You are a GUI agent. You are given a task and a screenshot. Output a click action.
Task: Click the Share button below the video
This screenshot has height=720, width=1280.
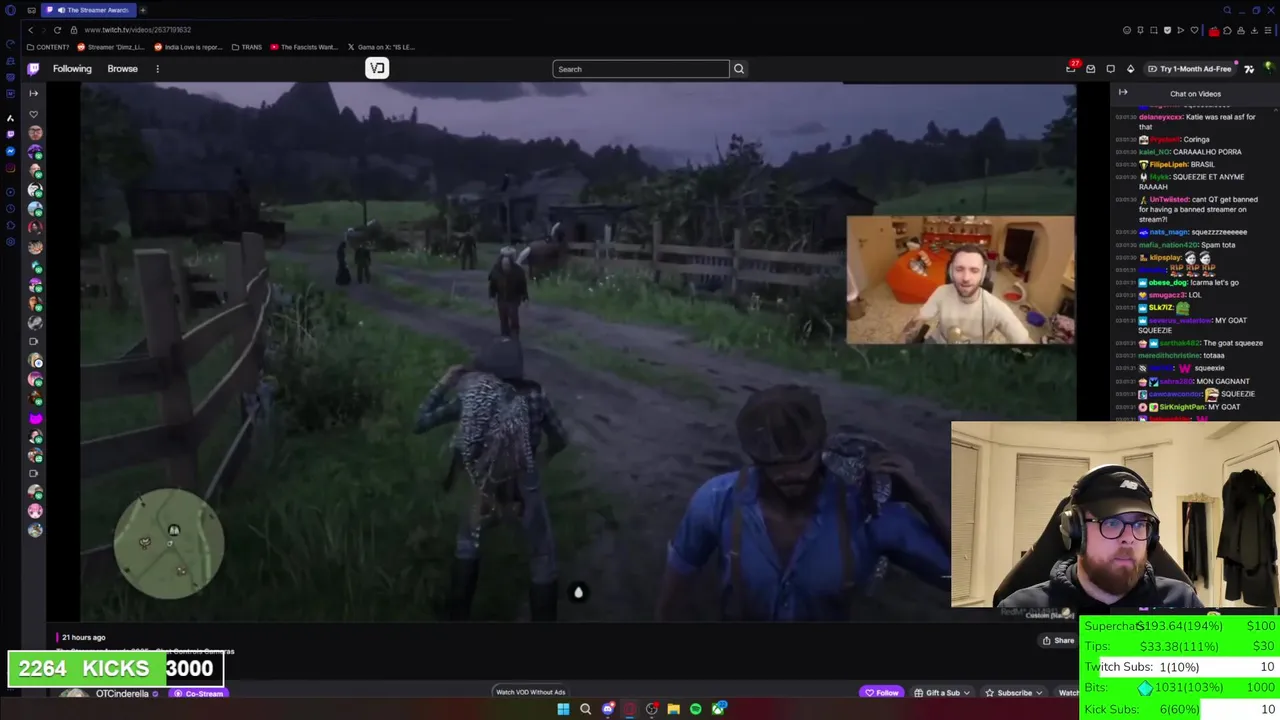click(x=1059, y=641)
